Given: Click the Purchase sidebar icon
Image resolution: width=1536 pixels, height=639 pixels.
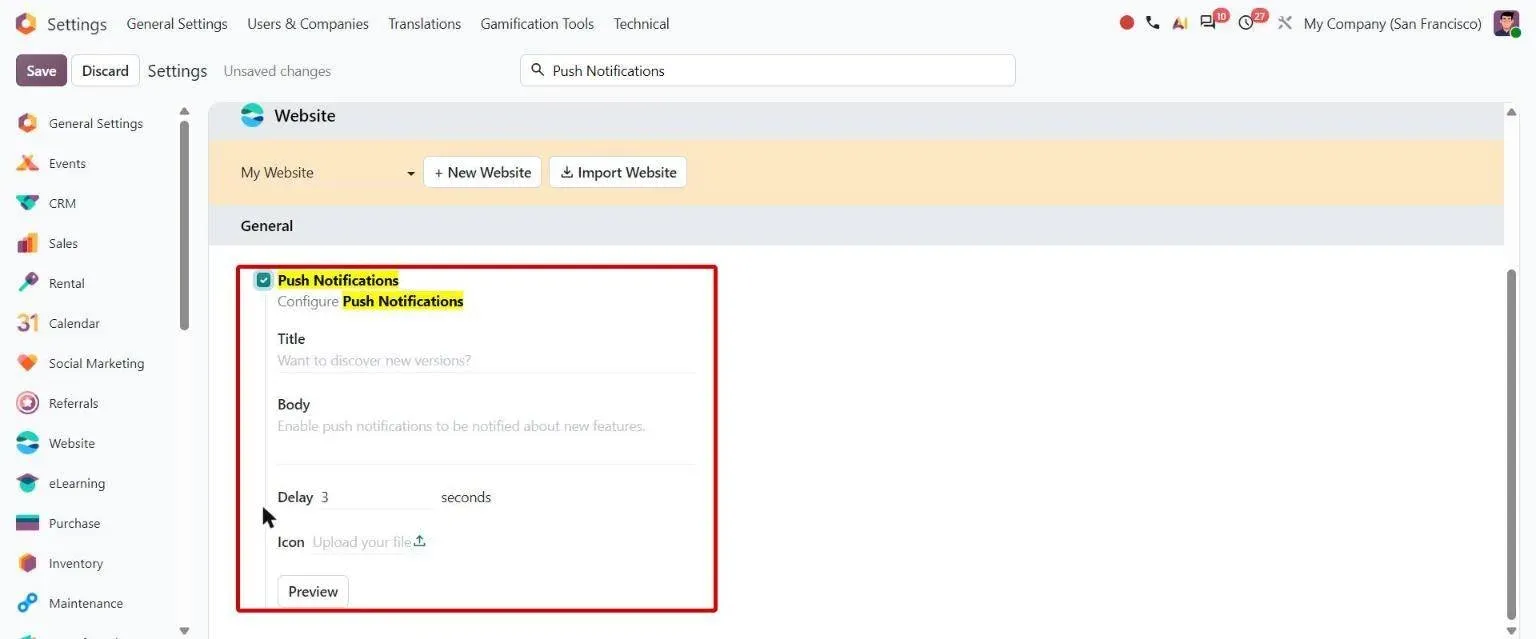Looking at the screenshot, I should pos(28,523).
